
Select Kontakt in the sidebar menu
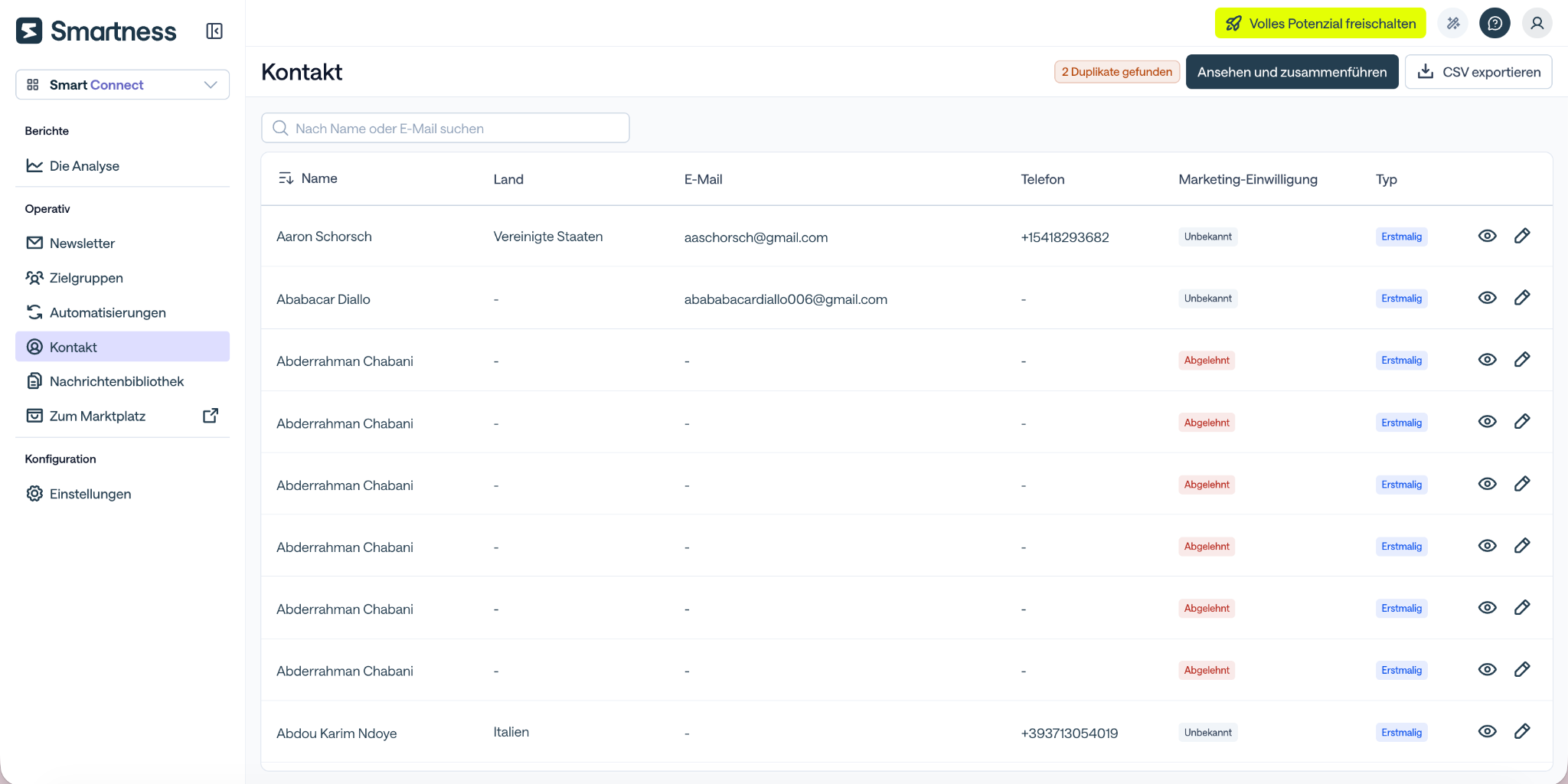tap(122, 347)
